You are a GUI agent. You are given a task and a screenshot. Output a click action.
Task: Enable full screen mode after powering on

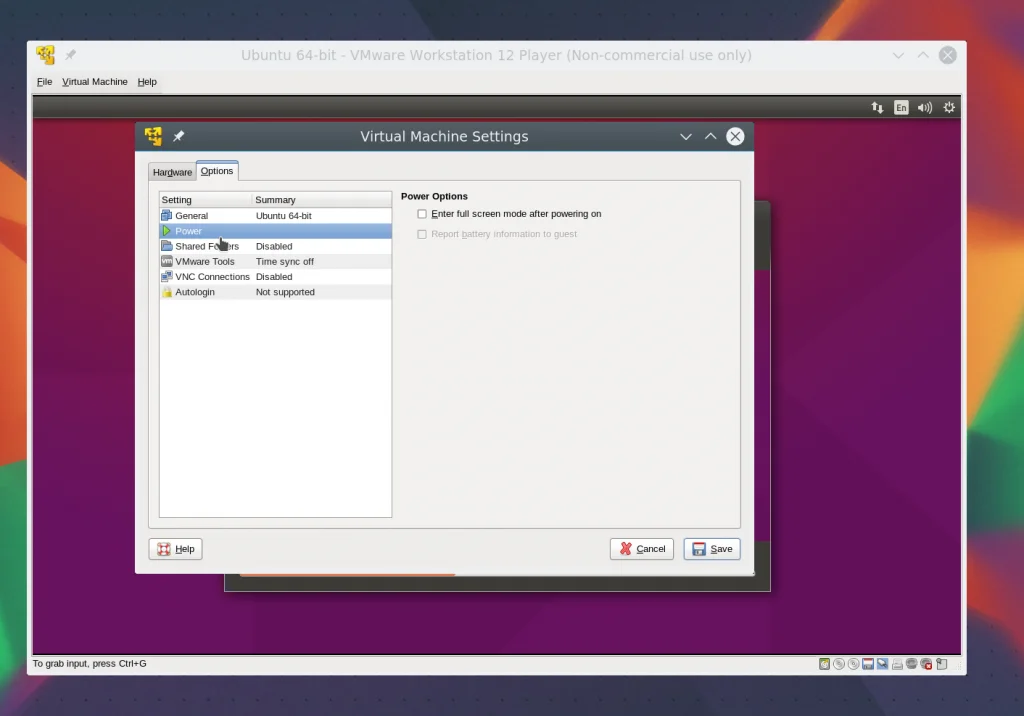point(422,214)
